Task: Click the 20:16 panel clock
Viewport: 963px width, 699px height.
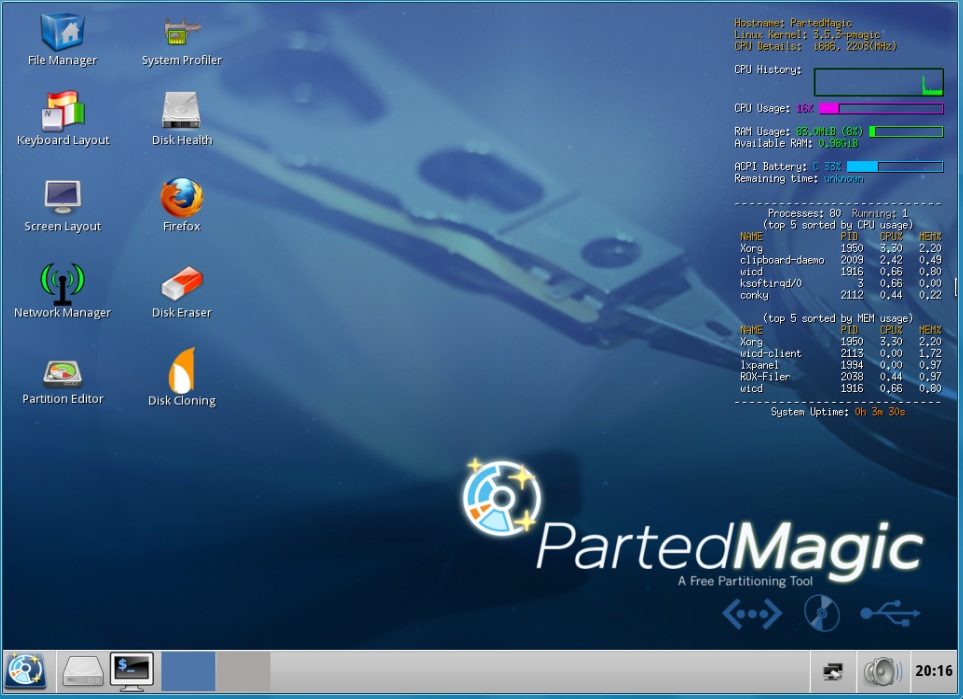Action: coord(934,671)
